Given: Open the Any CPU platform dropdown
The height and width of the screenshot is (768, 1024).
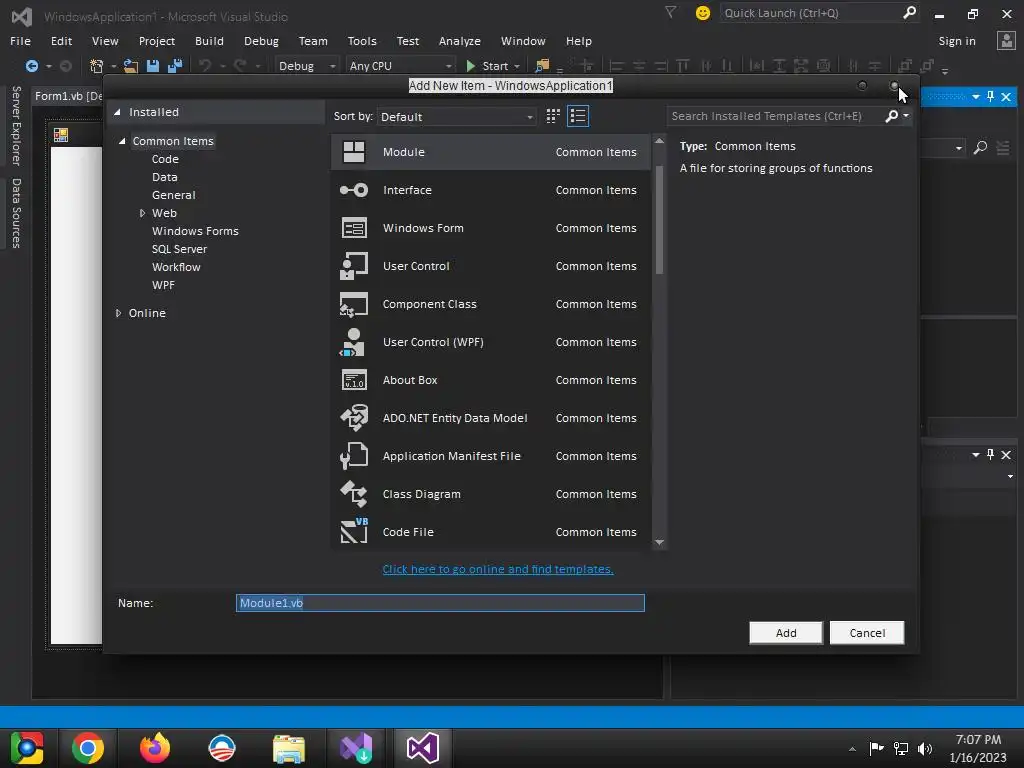Looking at the screenshot, I should [x=400, y=66].
